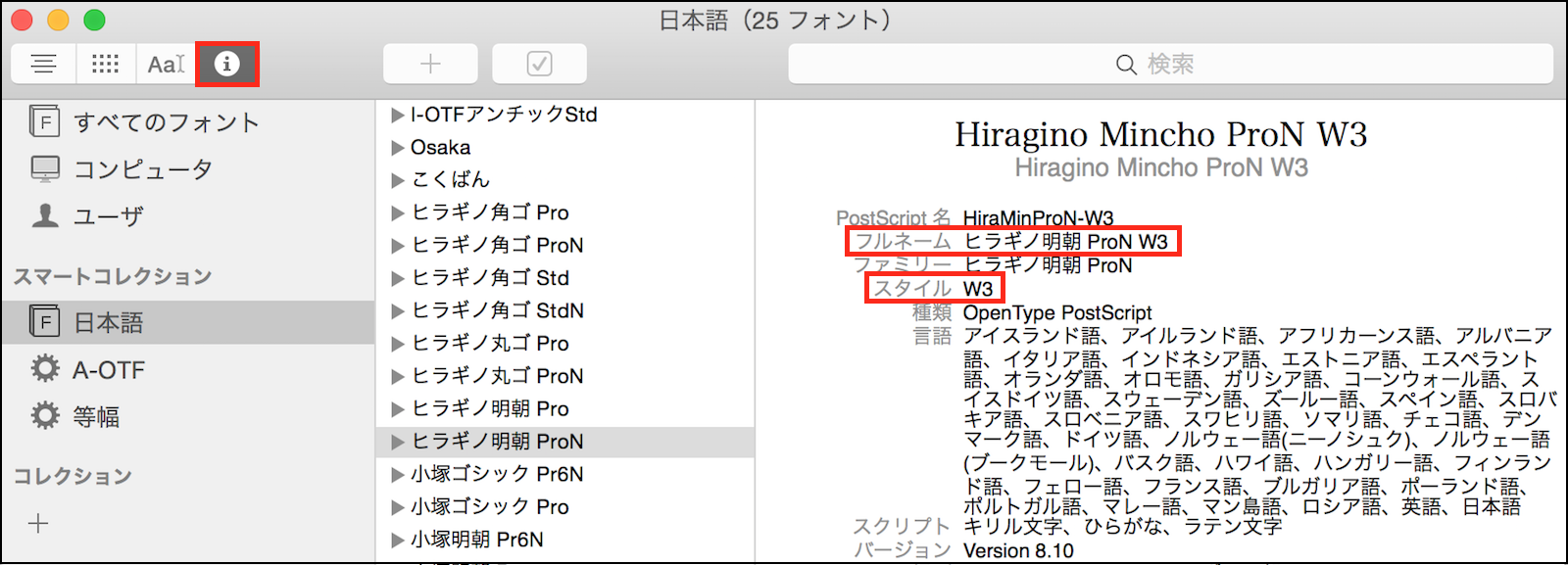
Task: Click the 等幅 gear icon
Action: (45, 415)
